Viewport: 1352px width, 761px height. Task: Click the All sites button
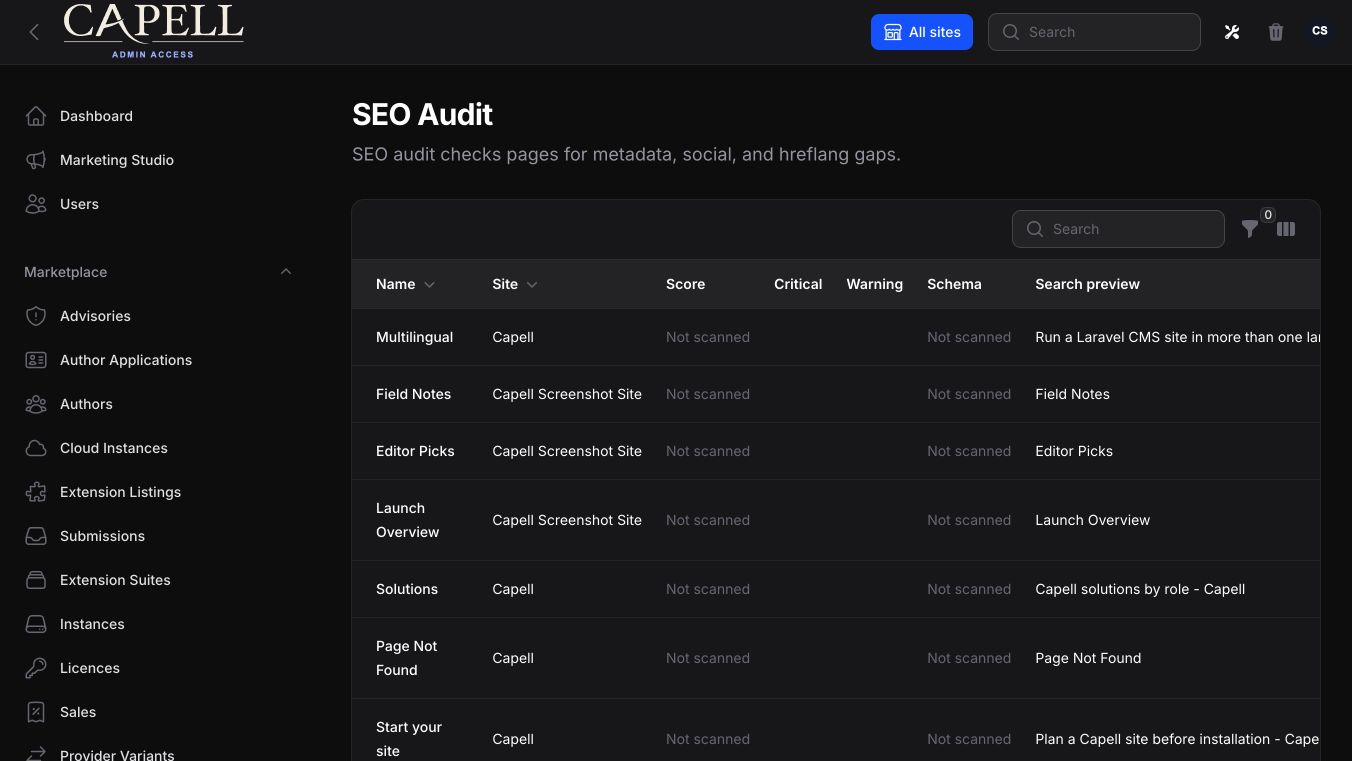pyautogui.click(x=922, y=32)
